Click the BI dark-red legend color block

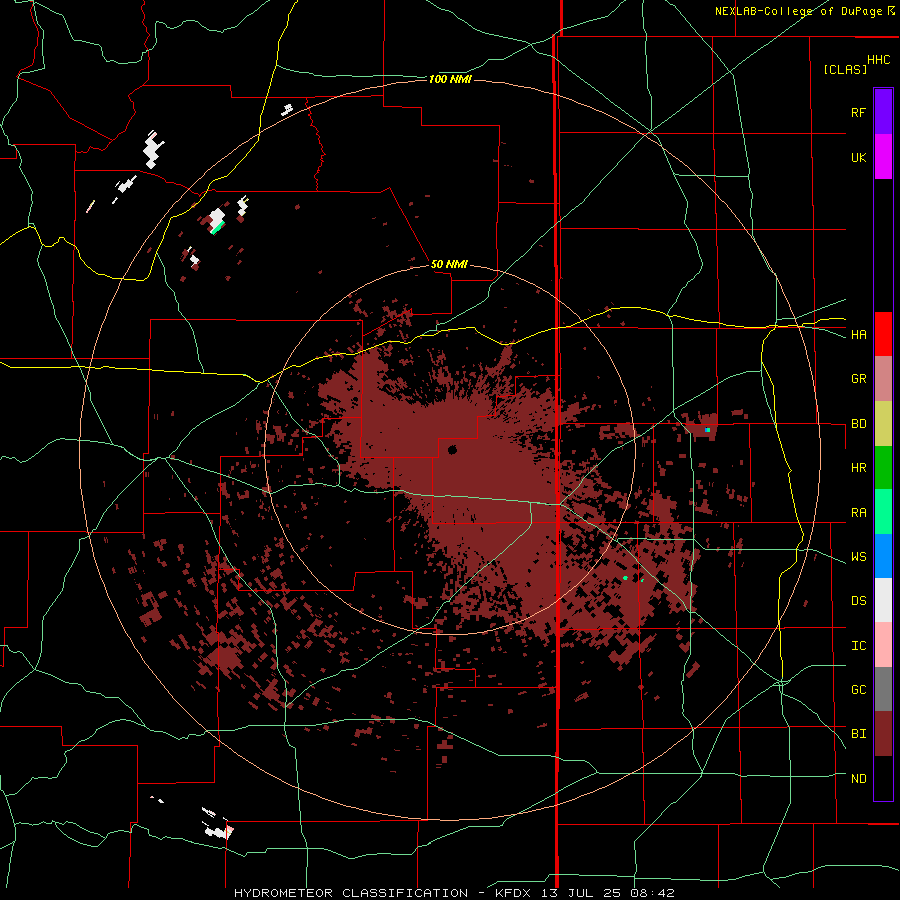click(883, 734)
